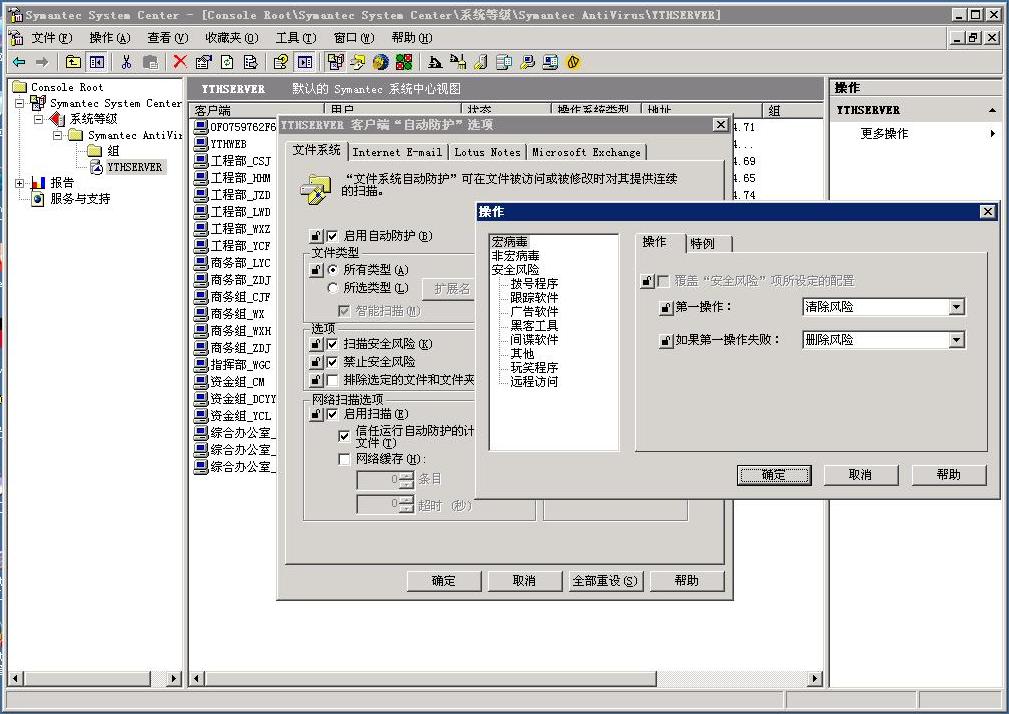Open the 文件(F) menu
1009x714 pixels.
[x=52, y=38]
